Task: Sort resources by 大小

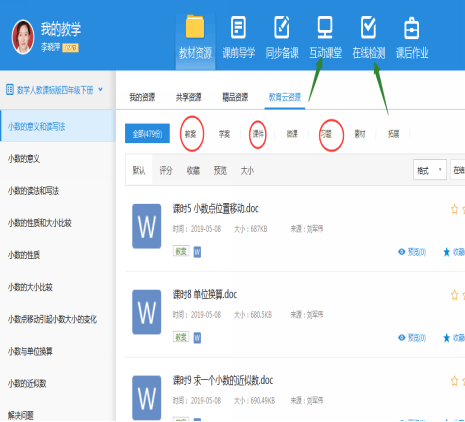Action: pyautogui.click(x=247, y=170)
